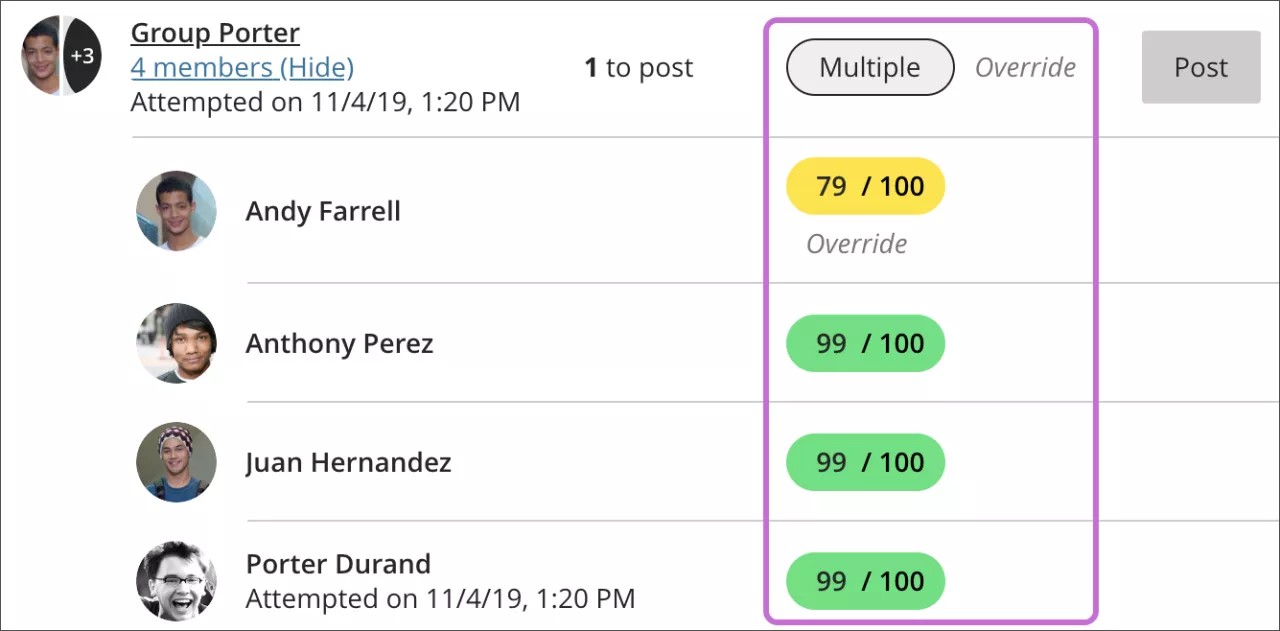Hide the 4 members list
Screen dimensions: 1280x631
pyautogui.click(x=242, y=68)
